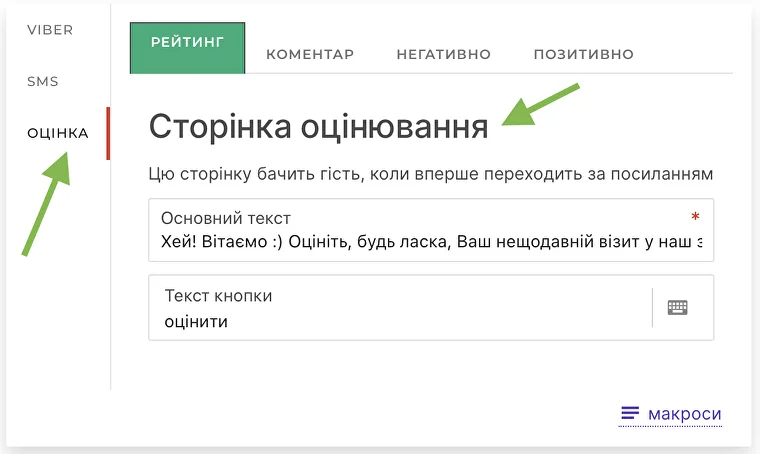Click the green arrow beside the page heading
The height and width of the screenshot is (454, 760).
540,106
